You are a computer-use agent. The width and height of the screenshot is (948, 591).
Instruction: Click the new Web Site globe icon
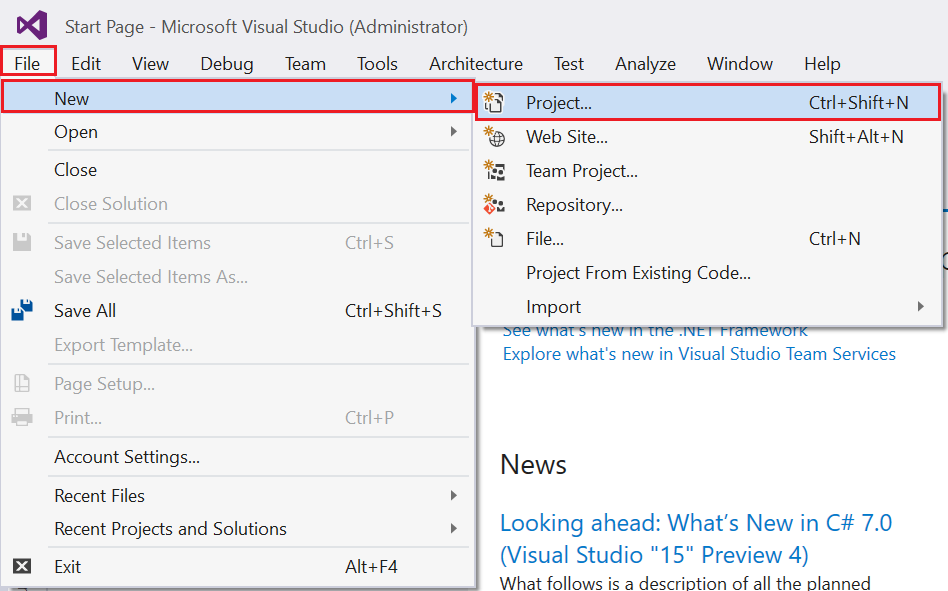[494, 137]
